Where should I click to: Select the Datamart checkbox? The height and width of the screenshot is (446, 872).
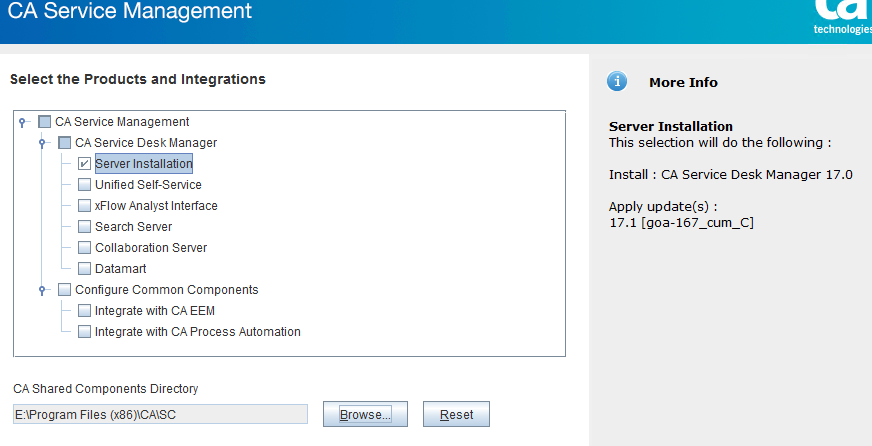coord(84,269)
